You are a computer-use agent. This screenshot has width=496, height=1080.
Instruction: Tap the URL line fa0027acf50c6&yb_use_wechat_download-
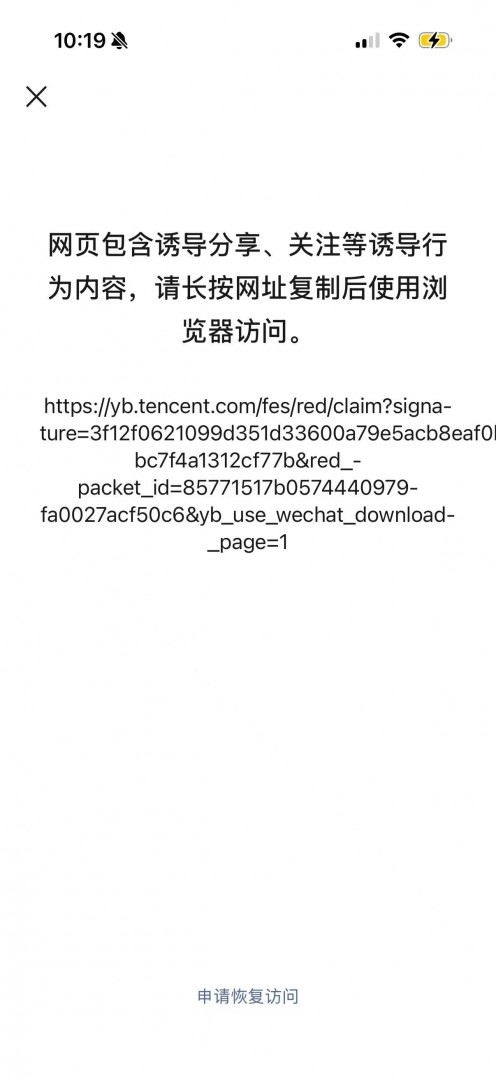click(248, 515)
